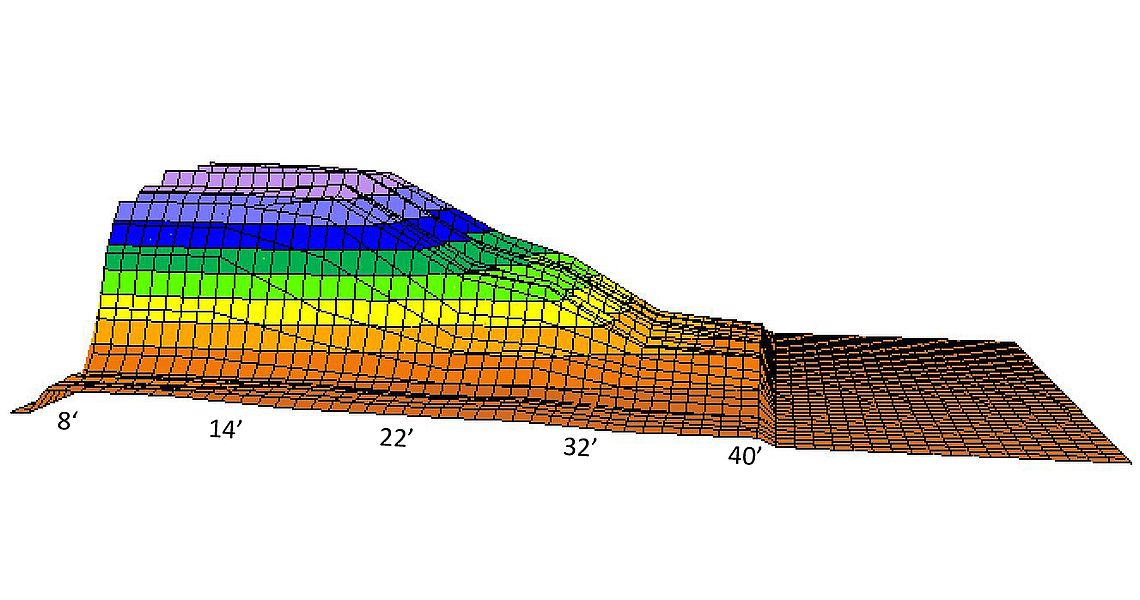Click the 40' depth label
The height and width of the screenshot is (600, 1140).
pyautogui.click(x=745, y=456)
